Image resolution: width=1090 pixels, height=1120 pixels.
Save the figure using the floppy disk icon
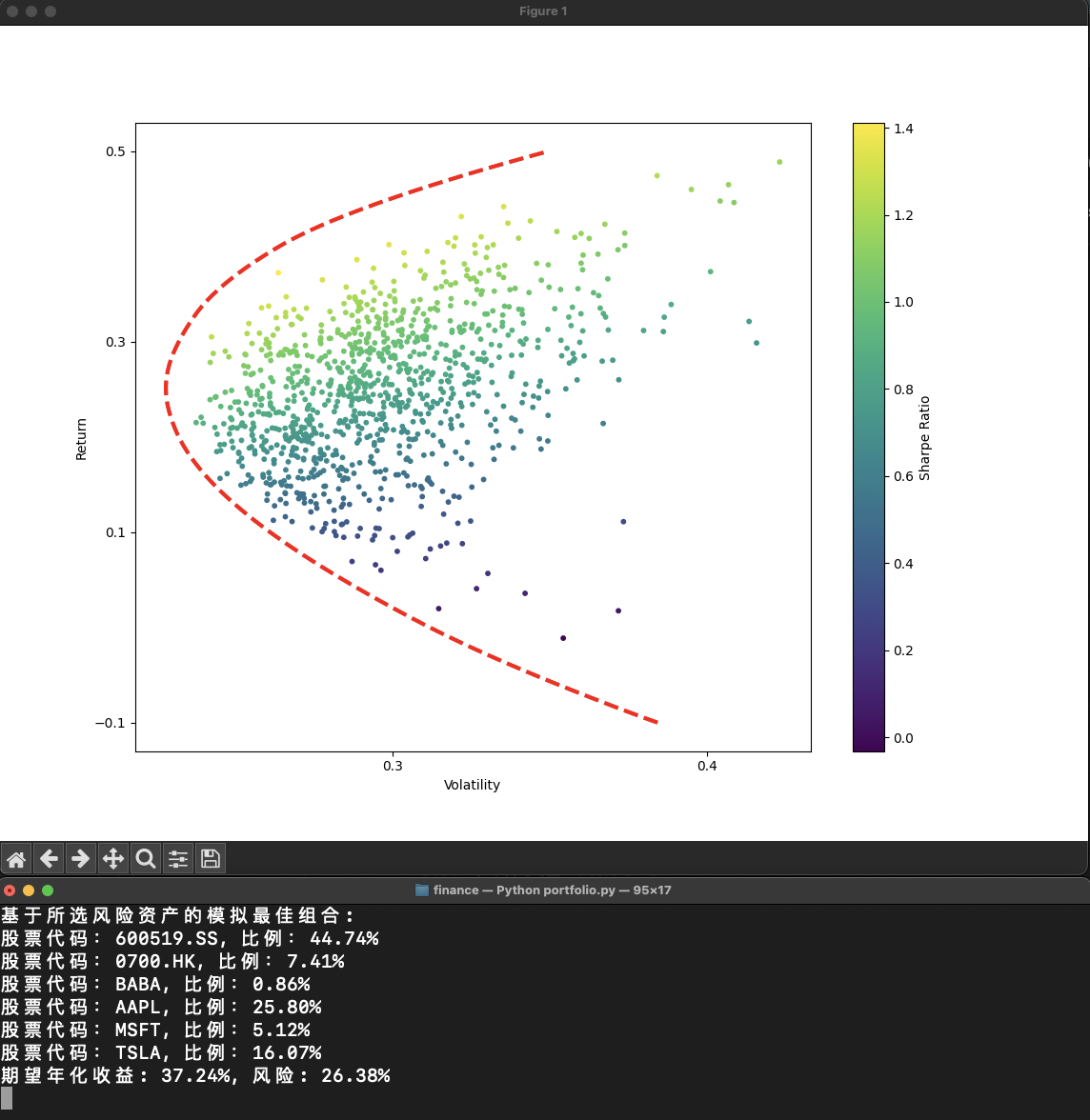[x=211, y=858]
